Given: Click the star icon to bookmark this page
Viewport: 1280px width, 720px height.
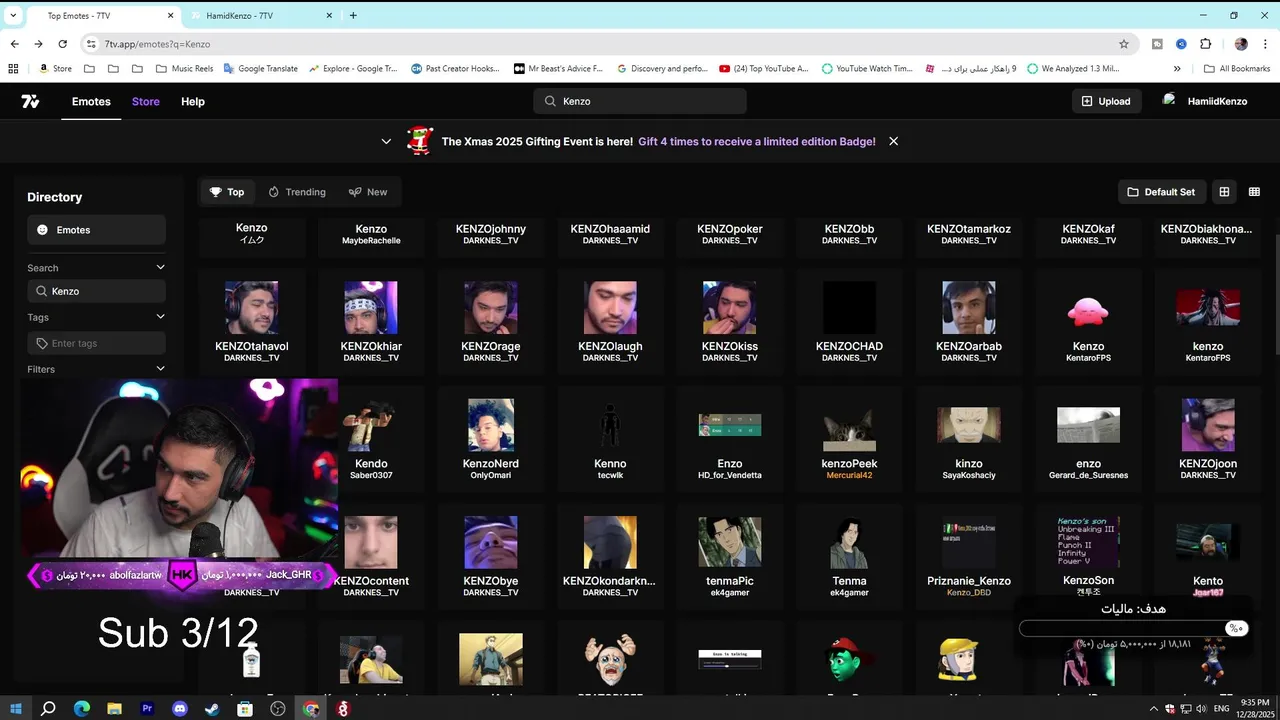Looking at the screenshot, I should click(x=1124, y=44).
